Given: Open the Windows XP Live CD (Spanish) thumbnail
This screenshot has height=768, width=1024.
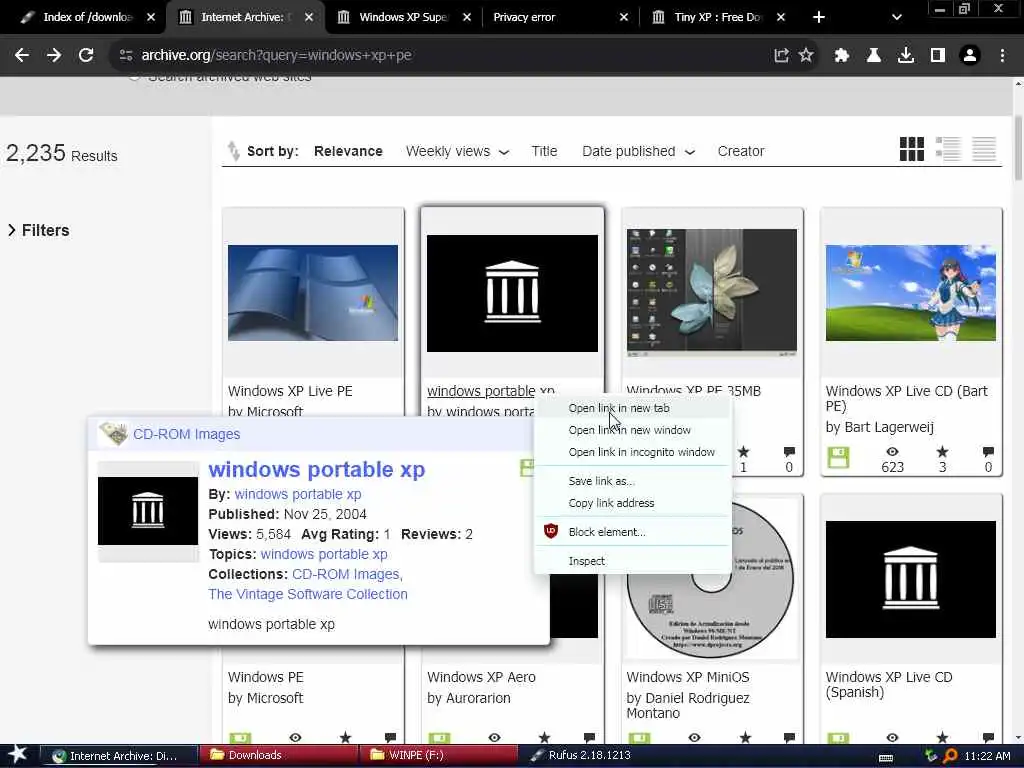Looking at the screenshot, I should coord(910,579).
